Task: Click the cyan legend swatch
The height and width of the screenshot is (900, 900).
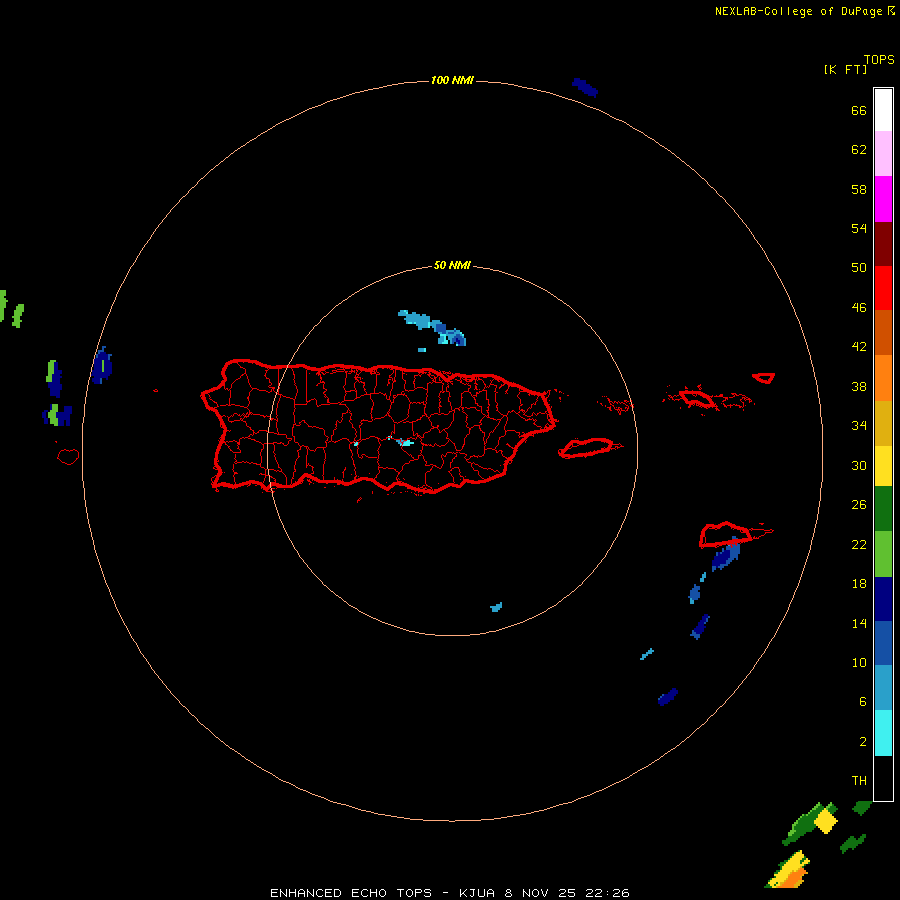Action: [x=883, y=733]
